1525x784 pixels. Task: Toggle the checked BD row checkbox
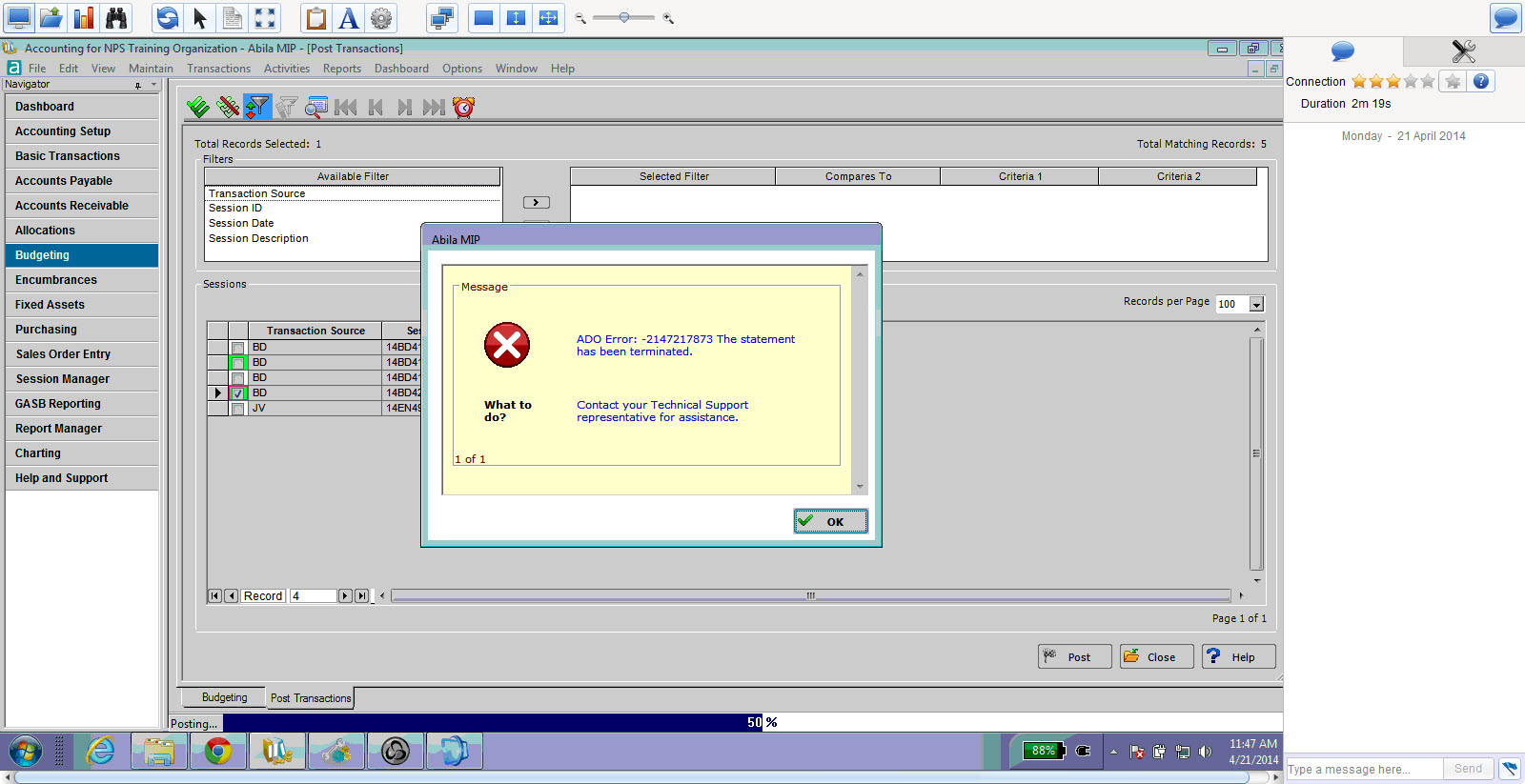point(238,393)
